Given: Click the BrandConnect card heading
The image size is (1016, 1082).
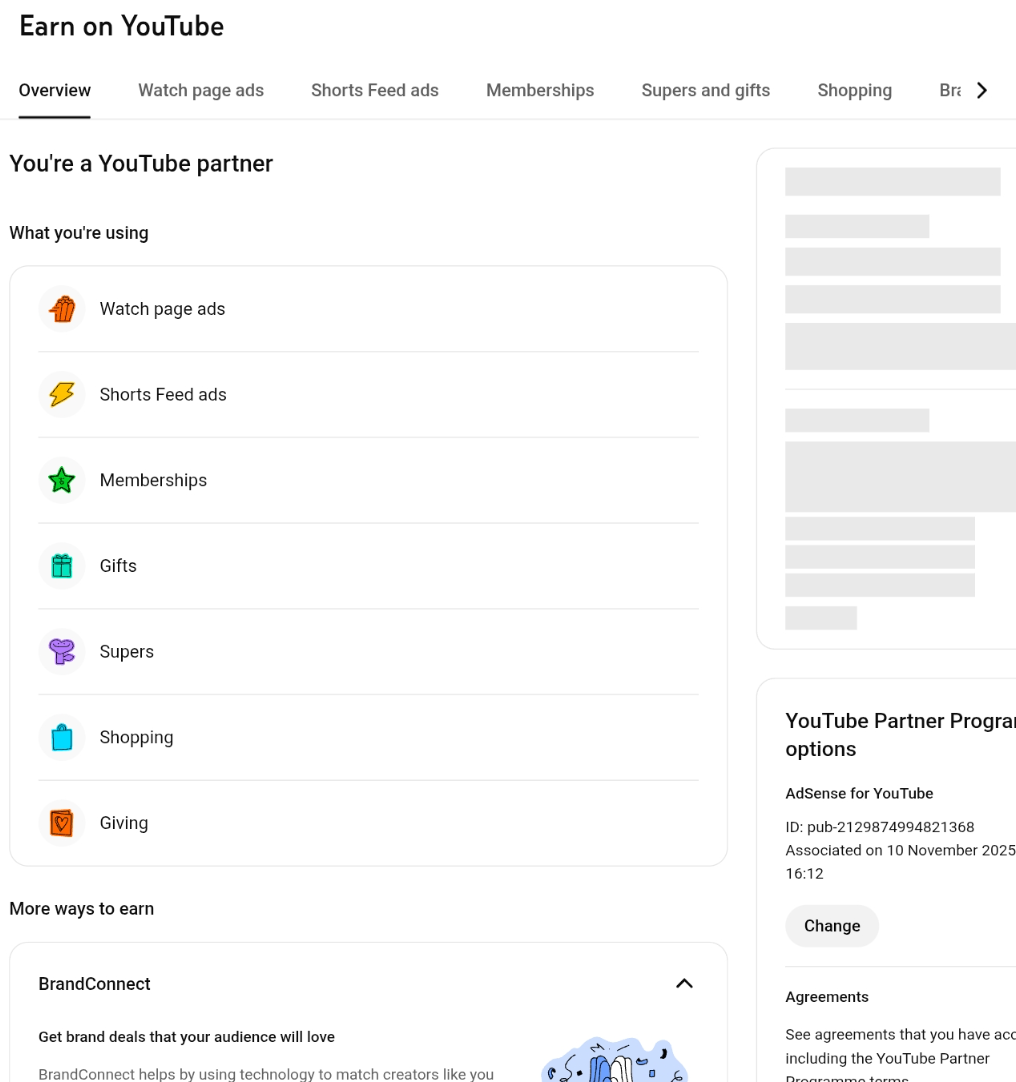Looking at the screenshot, I should point(95,984).
